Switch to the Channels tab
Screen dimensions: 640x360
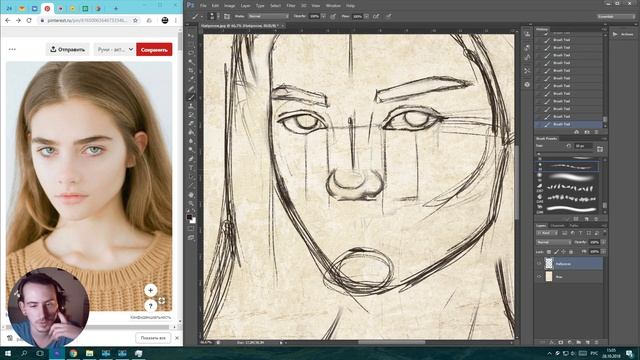pos(557,225)
